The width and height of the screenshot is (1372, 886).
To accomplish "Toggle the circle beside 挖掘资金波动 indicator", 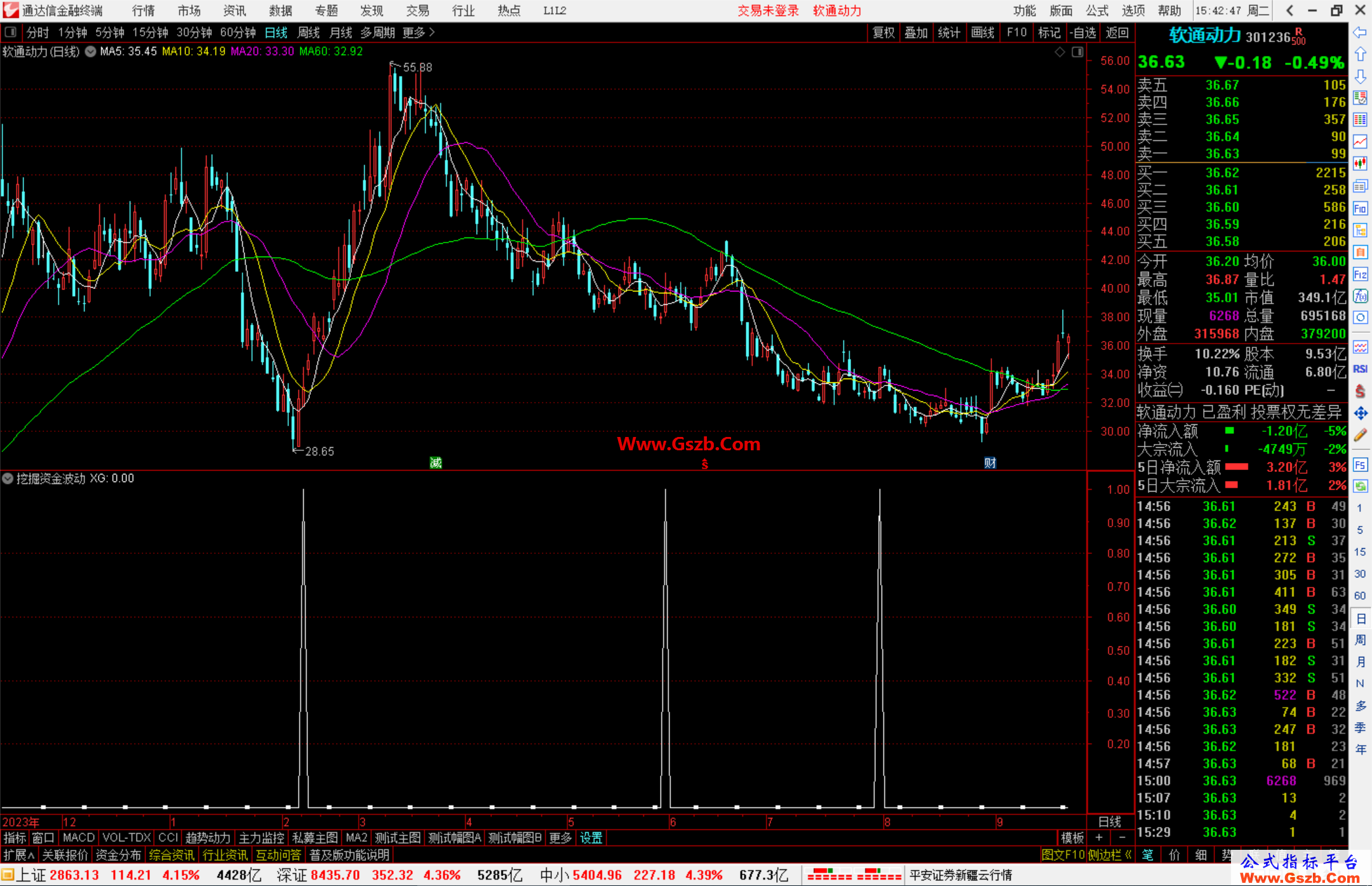I will (8, 478).
